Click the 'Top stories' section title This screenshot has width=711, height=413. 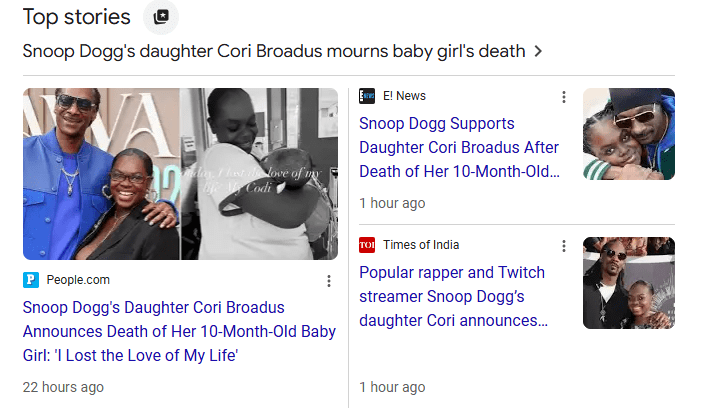(77, 17)
